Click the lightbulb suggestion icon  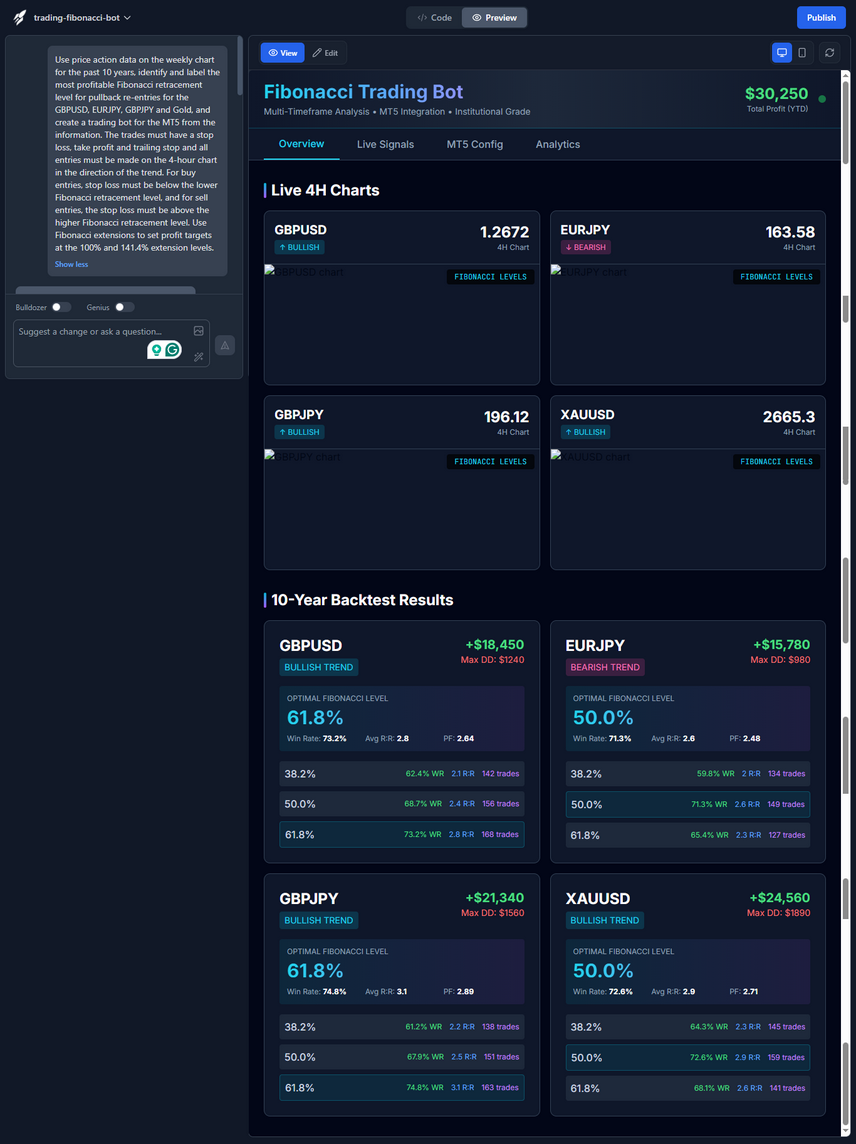tap(156, 350)
